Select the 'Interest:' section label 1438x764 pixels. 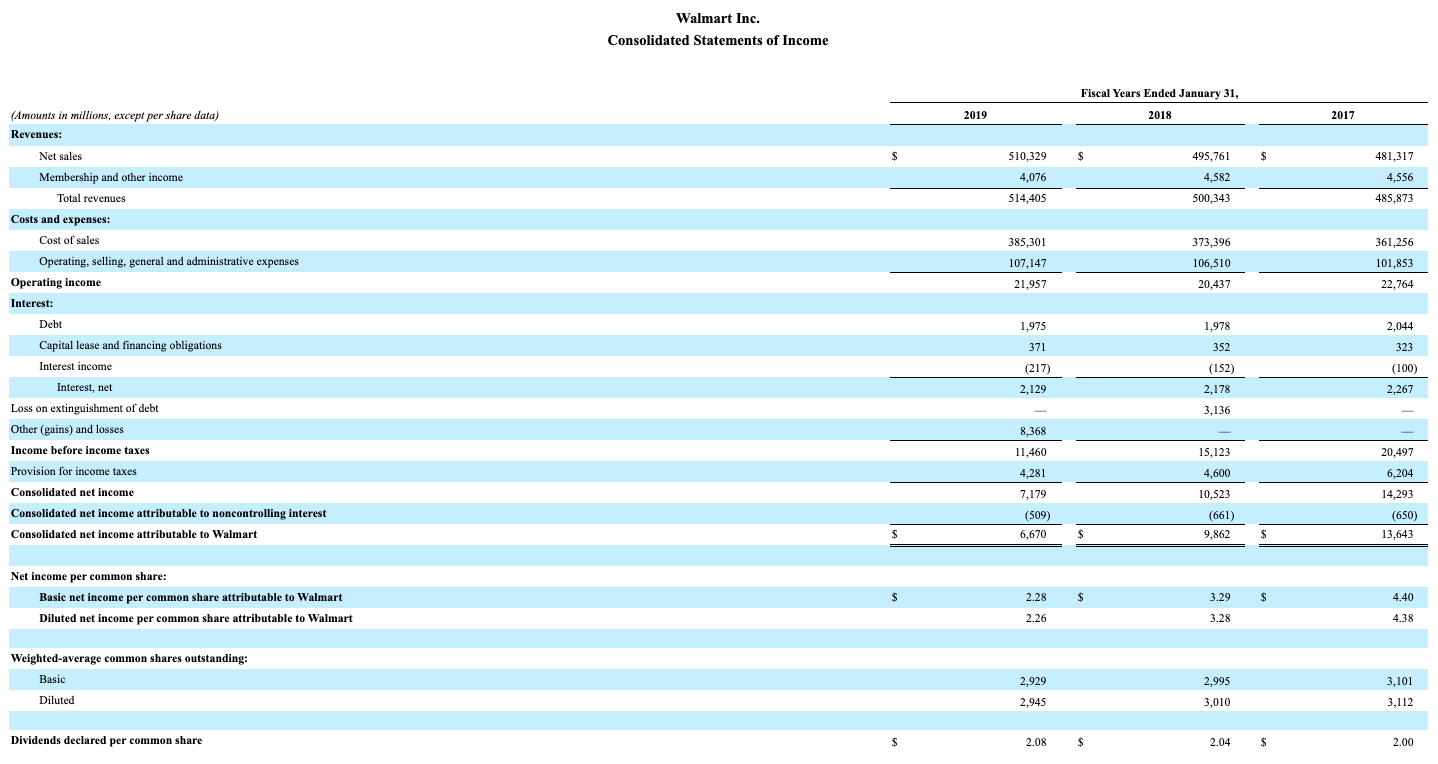click(32, 303)
